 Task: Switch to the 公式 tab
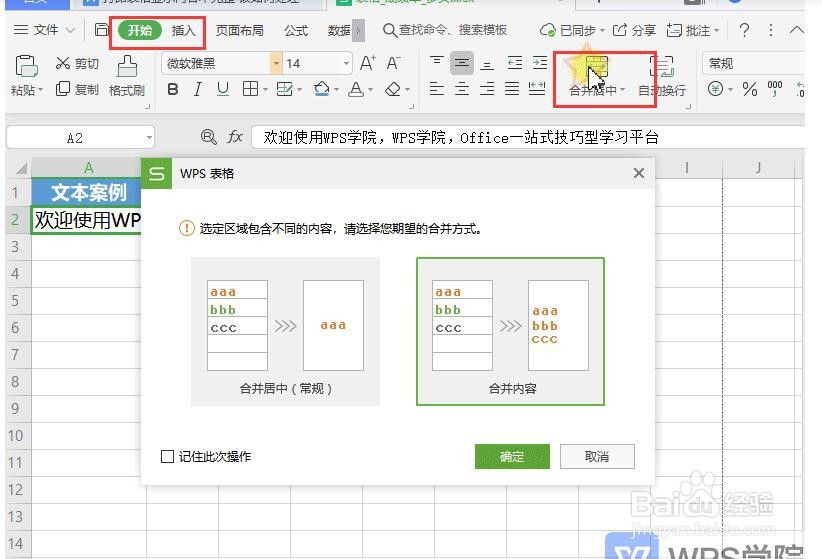click(x=296, y=30)
